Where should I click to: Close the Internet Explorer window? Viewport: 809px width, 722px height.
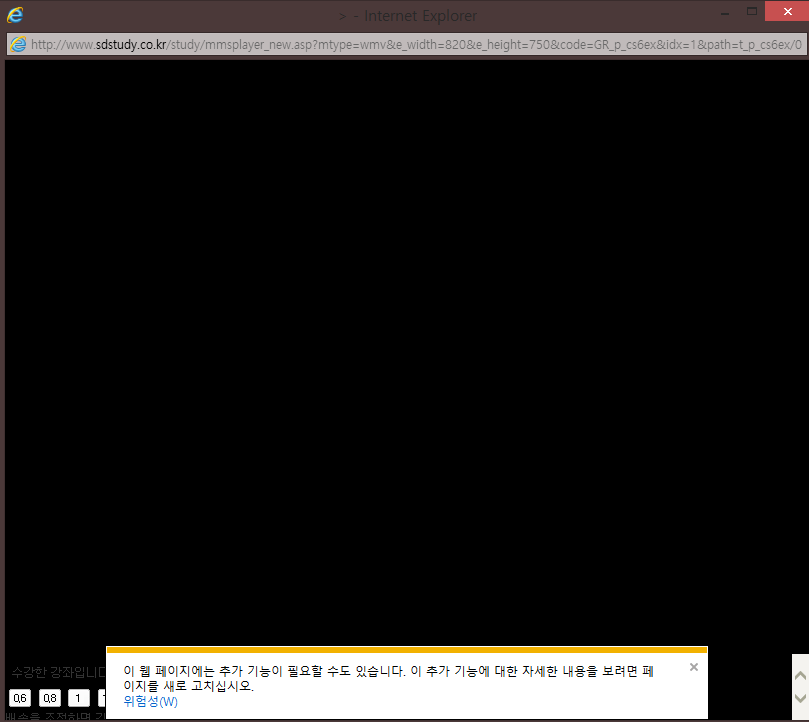click(x=787, y=11)
